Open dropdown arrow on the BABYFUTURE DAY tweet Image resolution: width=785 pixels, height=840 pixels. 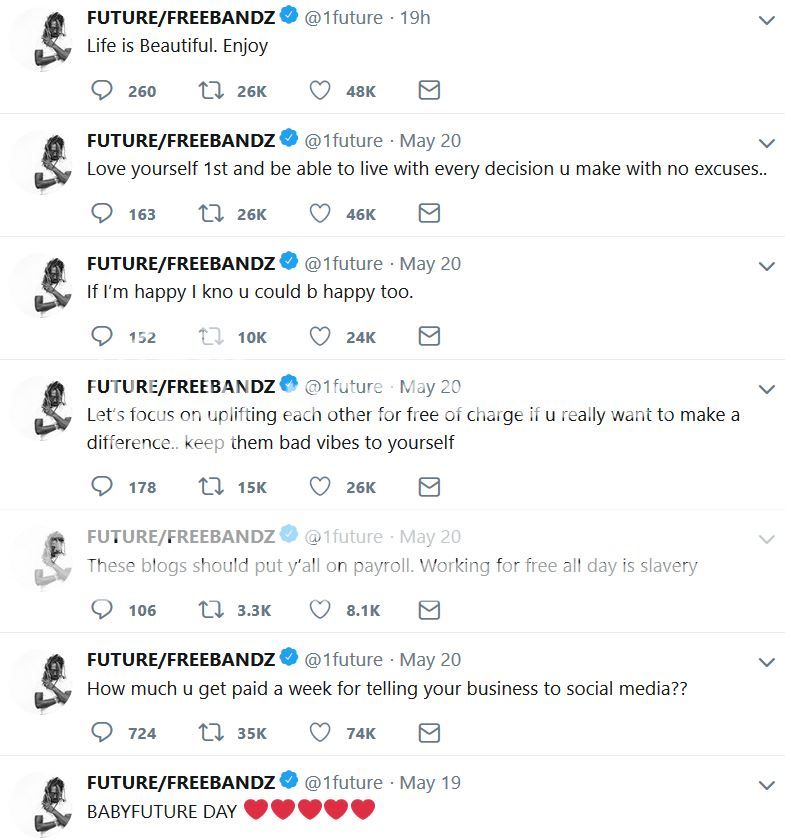coord(767,785)
